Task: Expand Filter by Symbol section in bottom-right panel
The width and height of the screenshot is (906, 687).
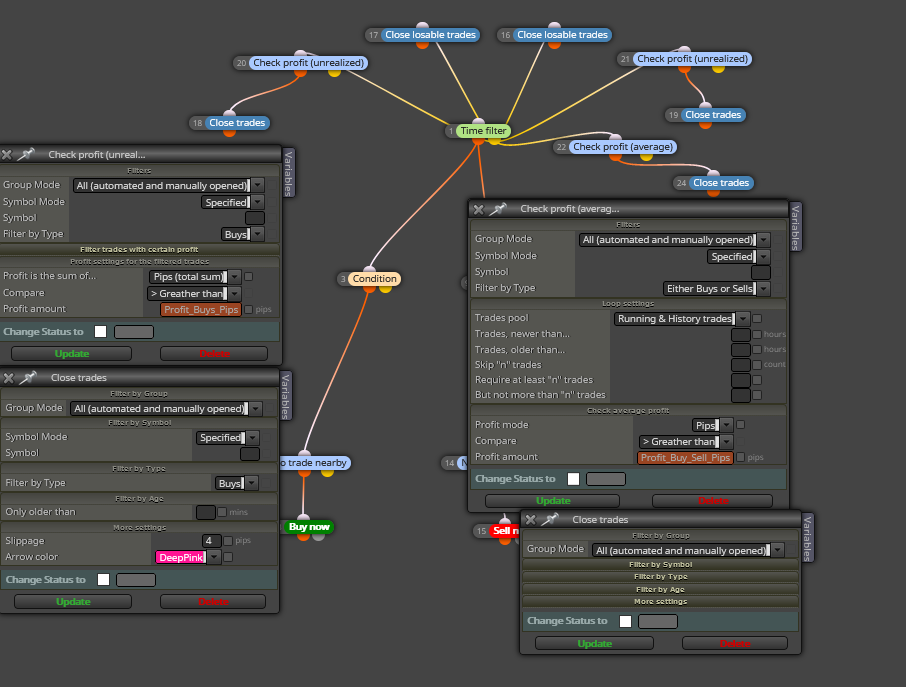Action: click(x=660, y=565)
